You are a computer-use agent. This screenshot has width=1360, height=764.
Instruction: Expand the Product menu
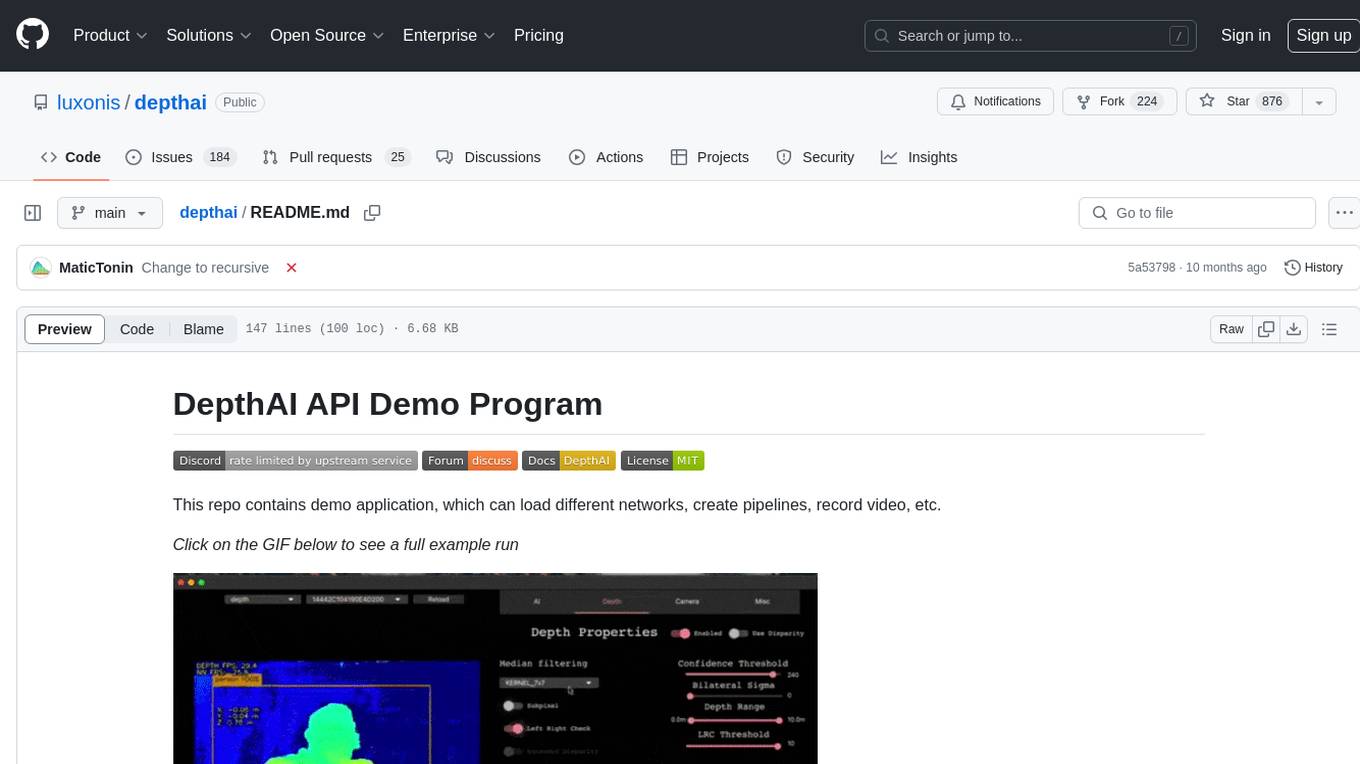coord(111,35)
